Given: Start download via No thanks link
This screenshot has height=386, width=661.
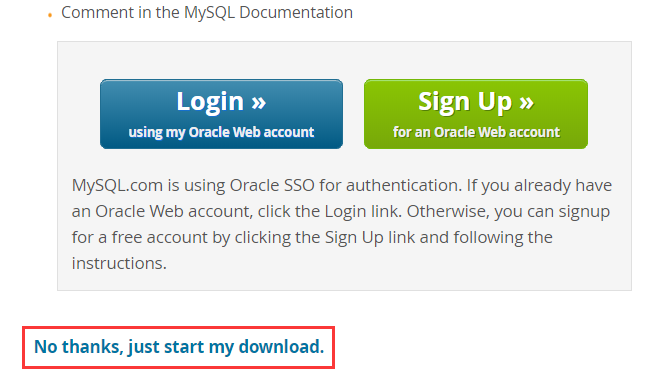Looking at the screenshot, I should [x=179, y=347].
